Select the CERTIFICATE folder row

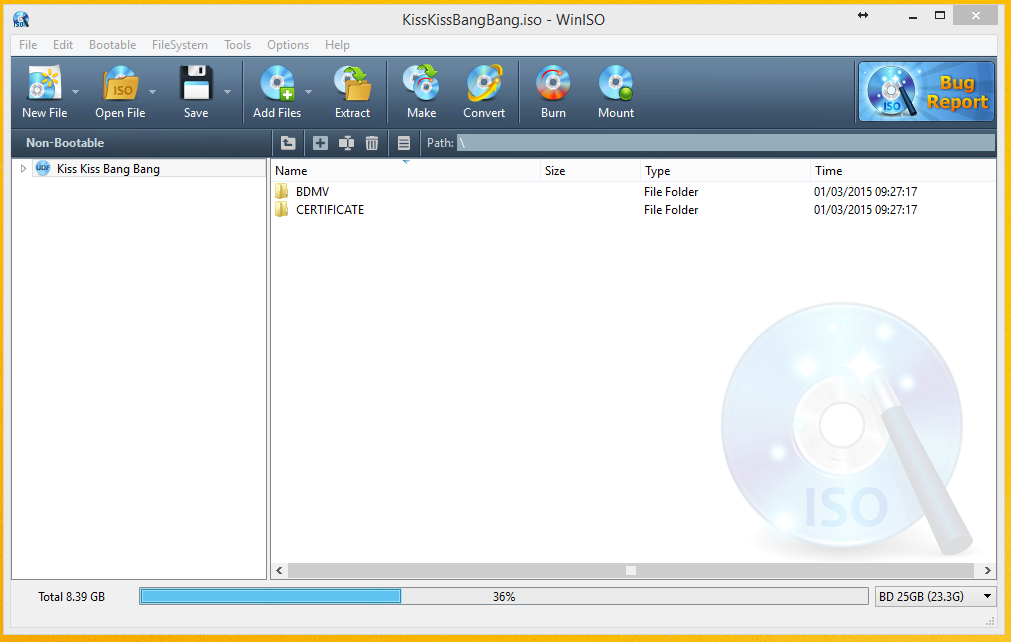(x=632, y=209)
